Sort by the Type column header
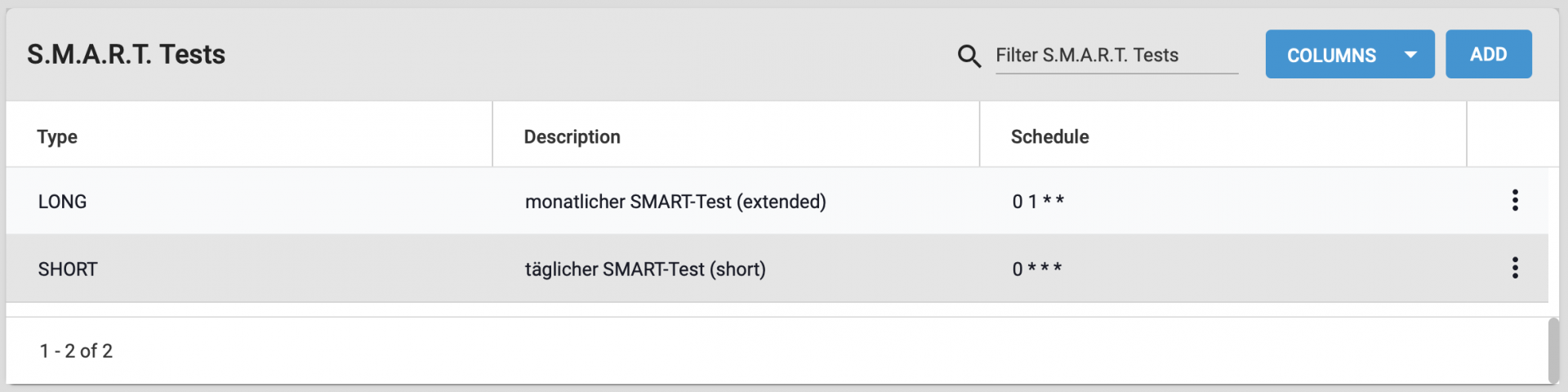The height and width of the screenshot is (392, 1568). 57,136
